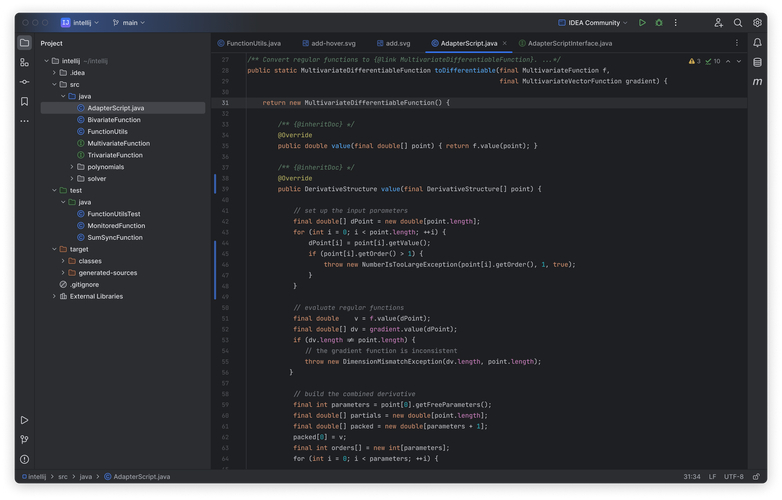Expand External Libraries node
The height and width of the screenshot is (500, 782).
(54, 297)
